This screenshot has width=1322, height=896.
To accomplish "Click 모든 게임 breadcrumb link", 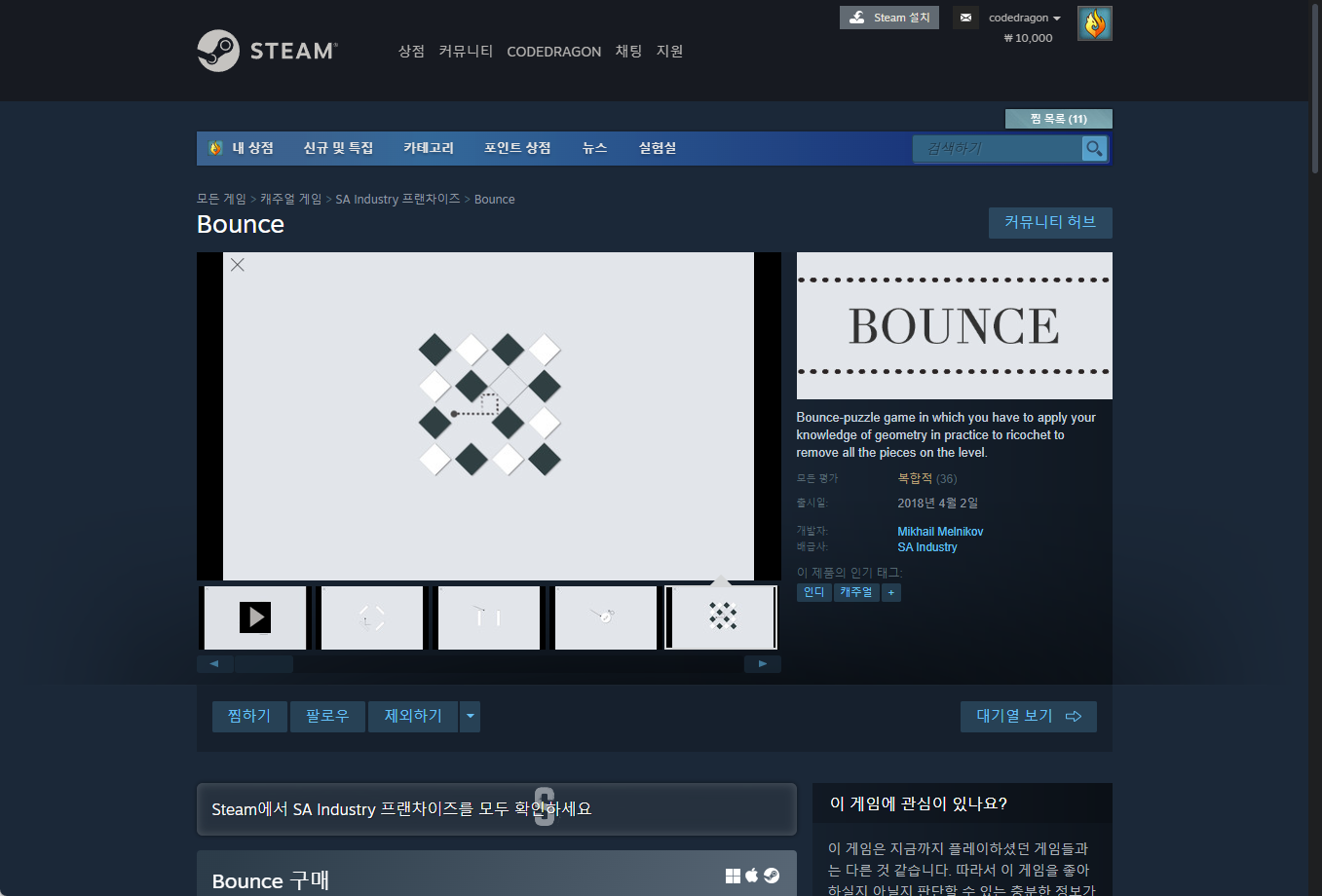I will coord(221,199).
